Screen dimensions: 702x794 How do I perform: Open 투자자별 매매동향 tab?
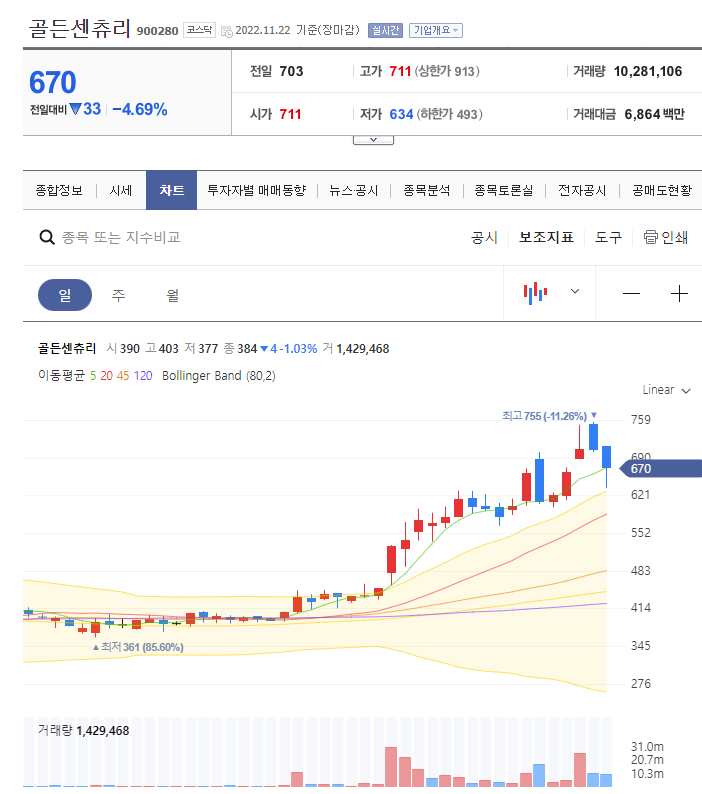coord(257,190)
